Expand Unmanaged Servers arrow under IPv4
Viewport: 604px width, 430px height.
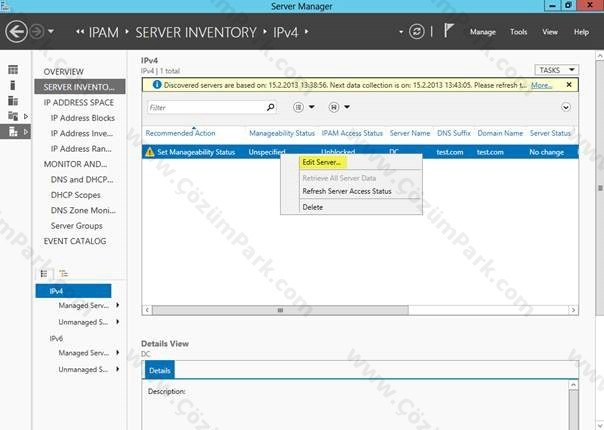(x=117, y=321)
